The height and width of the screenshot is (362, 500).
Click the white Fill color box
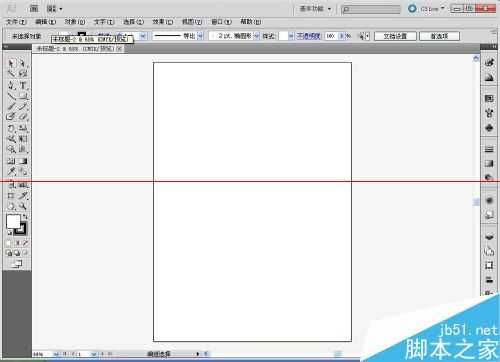coord(13,221)
